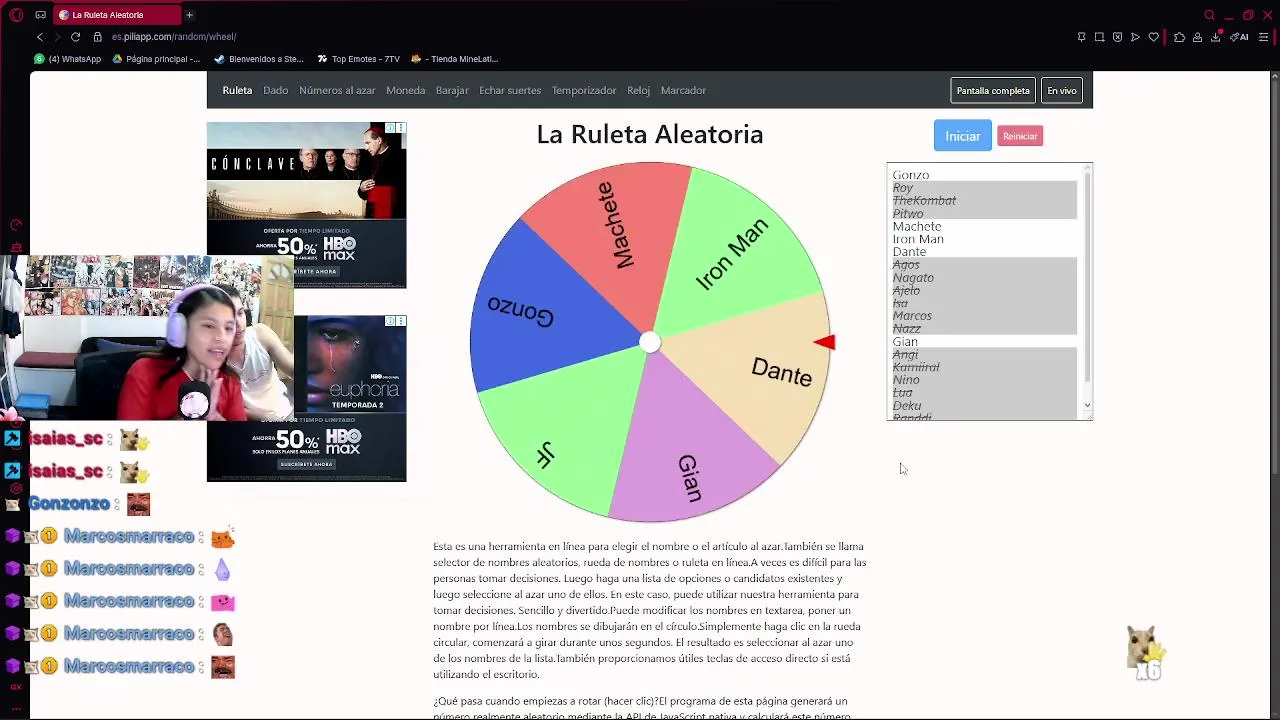
Task: Select the Ruleta menu item
Action: click(x=237, y=90)
